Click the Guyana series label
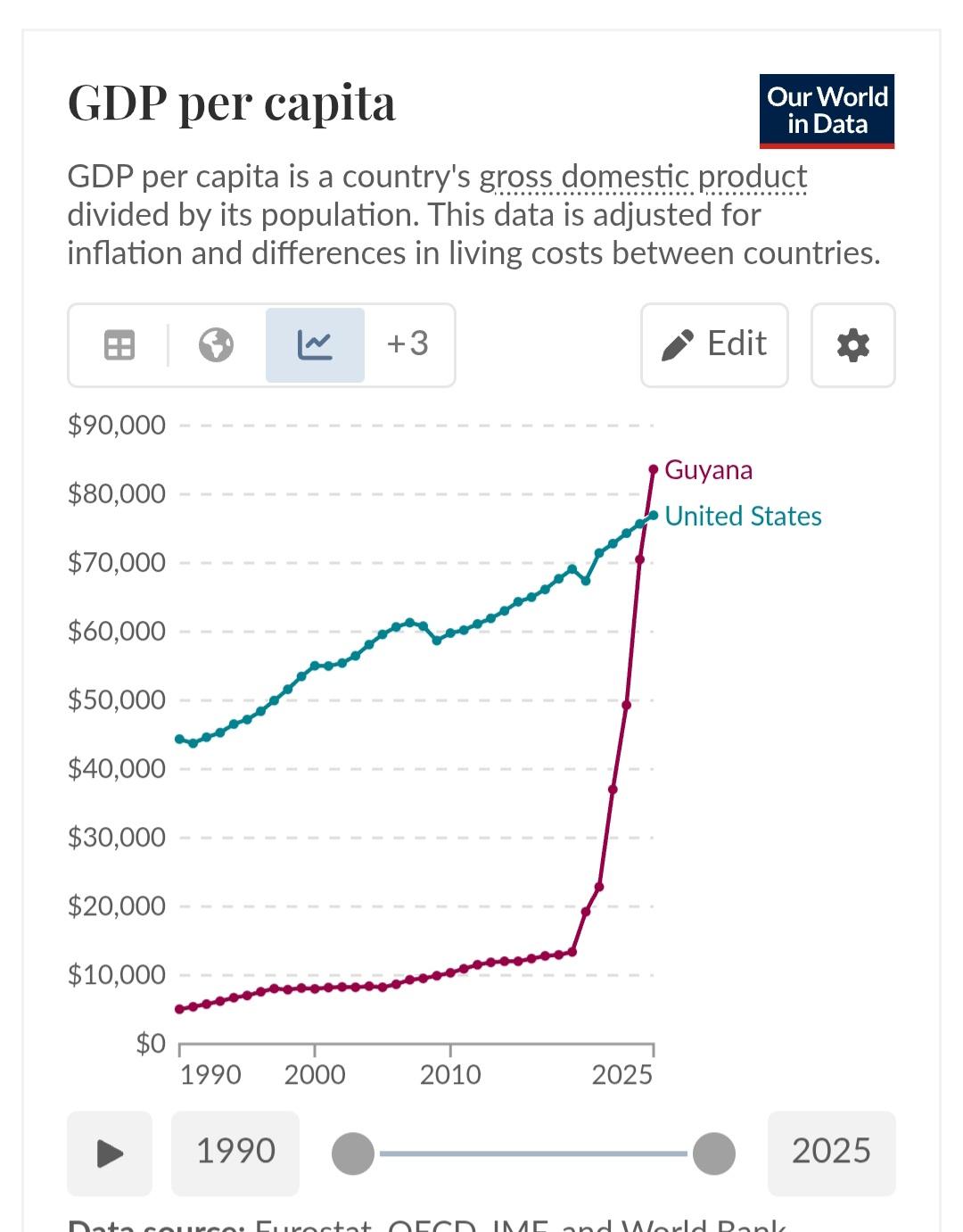 tap(708, 470)
